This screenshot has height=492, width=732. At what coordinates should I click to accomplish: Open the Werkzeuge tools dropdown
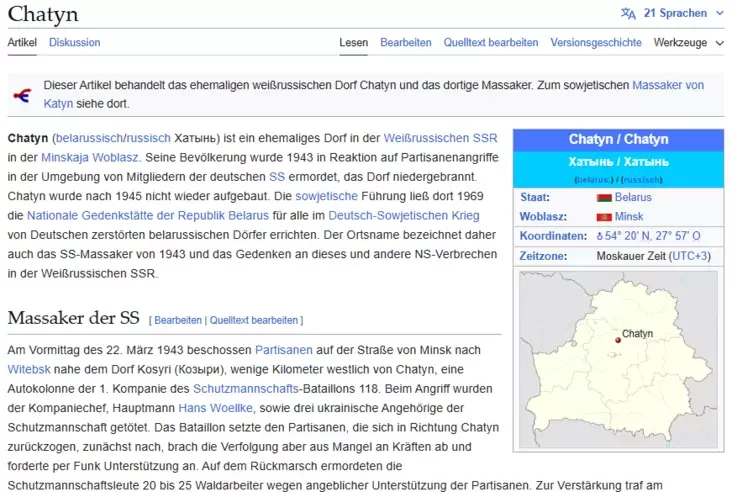(686, 43)
